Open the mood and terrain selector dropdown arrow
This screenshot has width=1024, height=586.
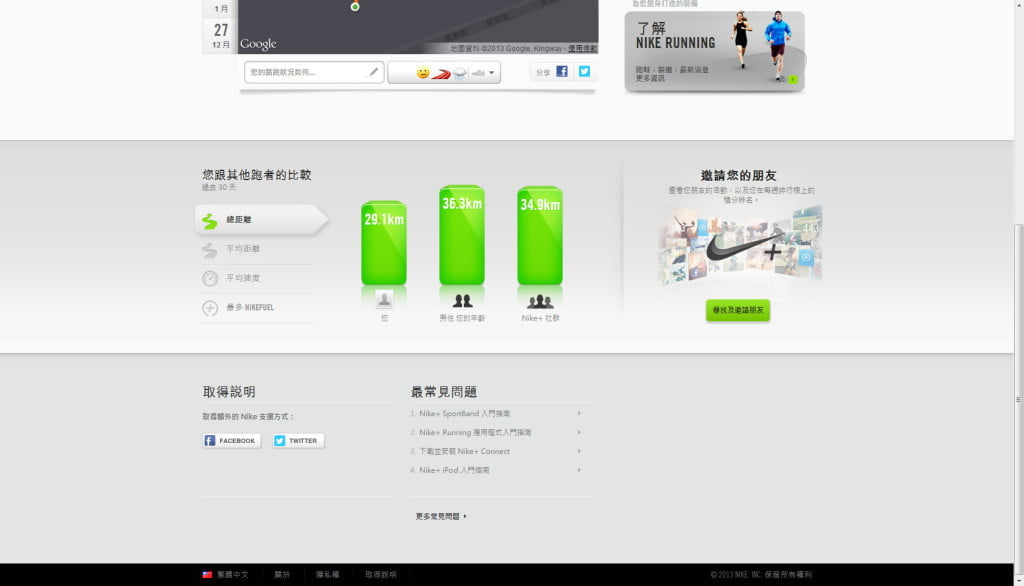[x=491, y=73]
